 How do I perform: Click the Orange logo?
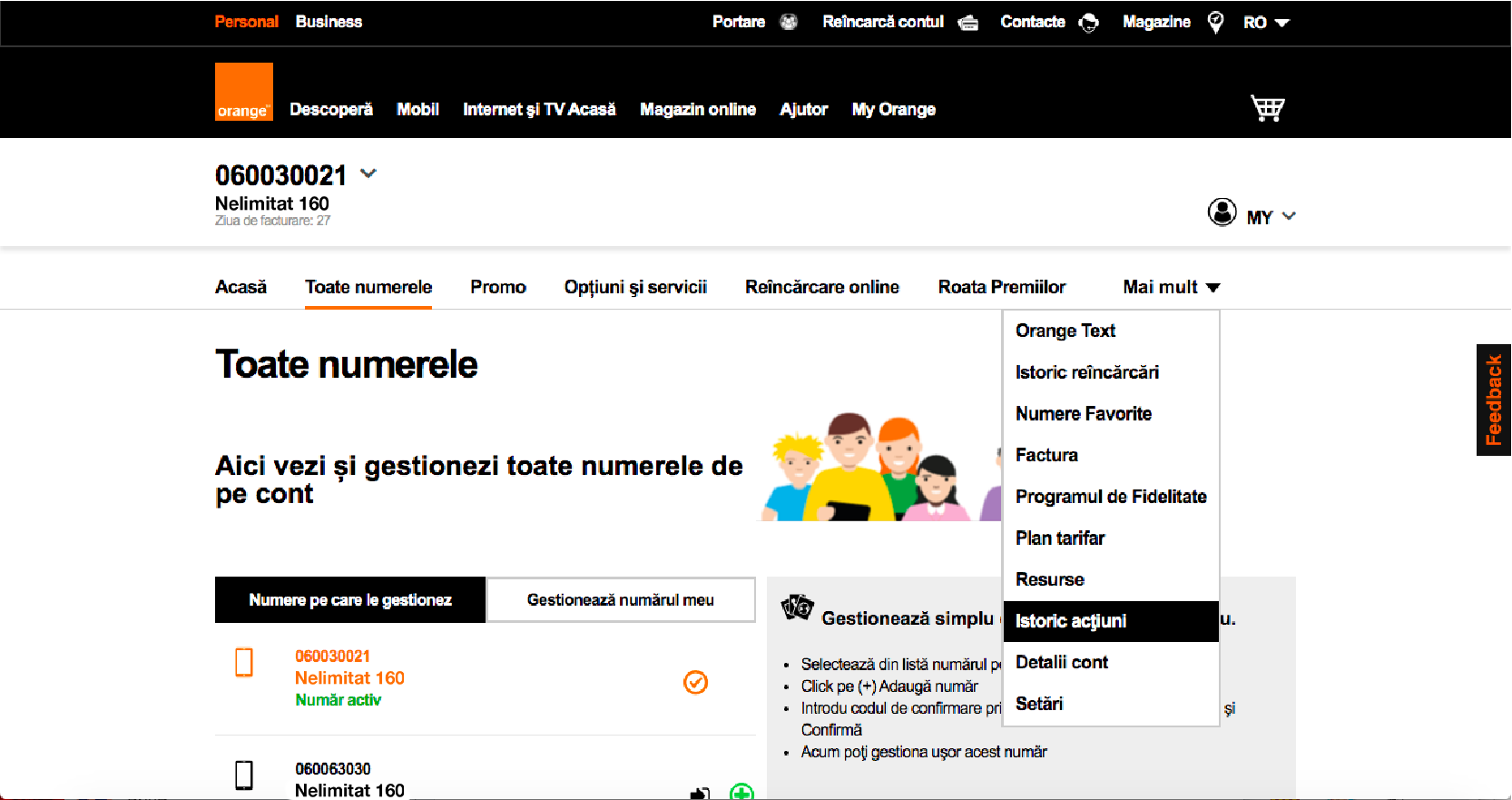tap(243, 92)
